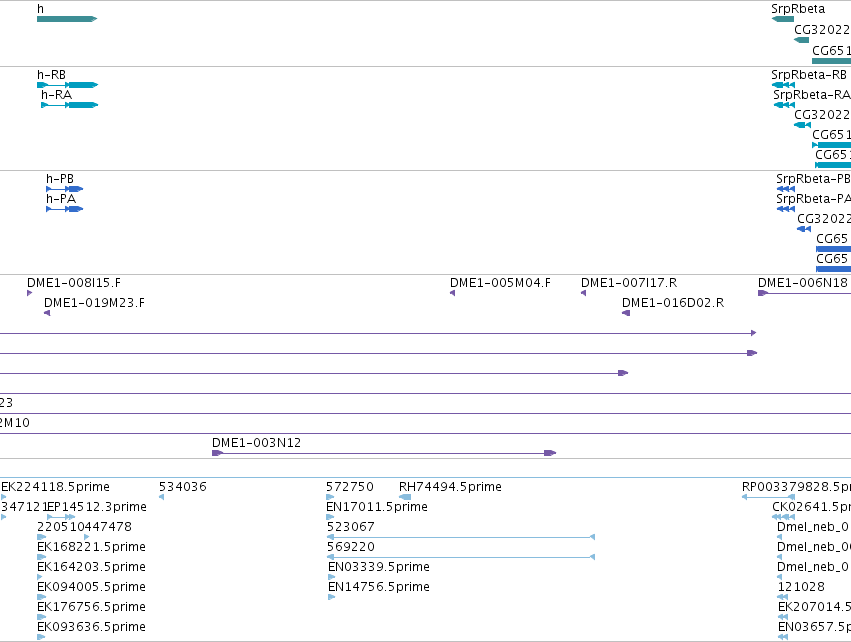Select the h-PB protein glyph

coord(65,189)
